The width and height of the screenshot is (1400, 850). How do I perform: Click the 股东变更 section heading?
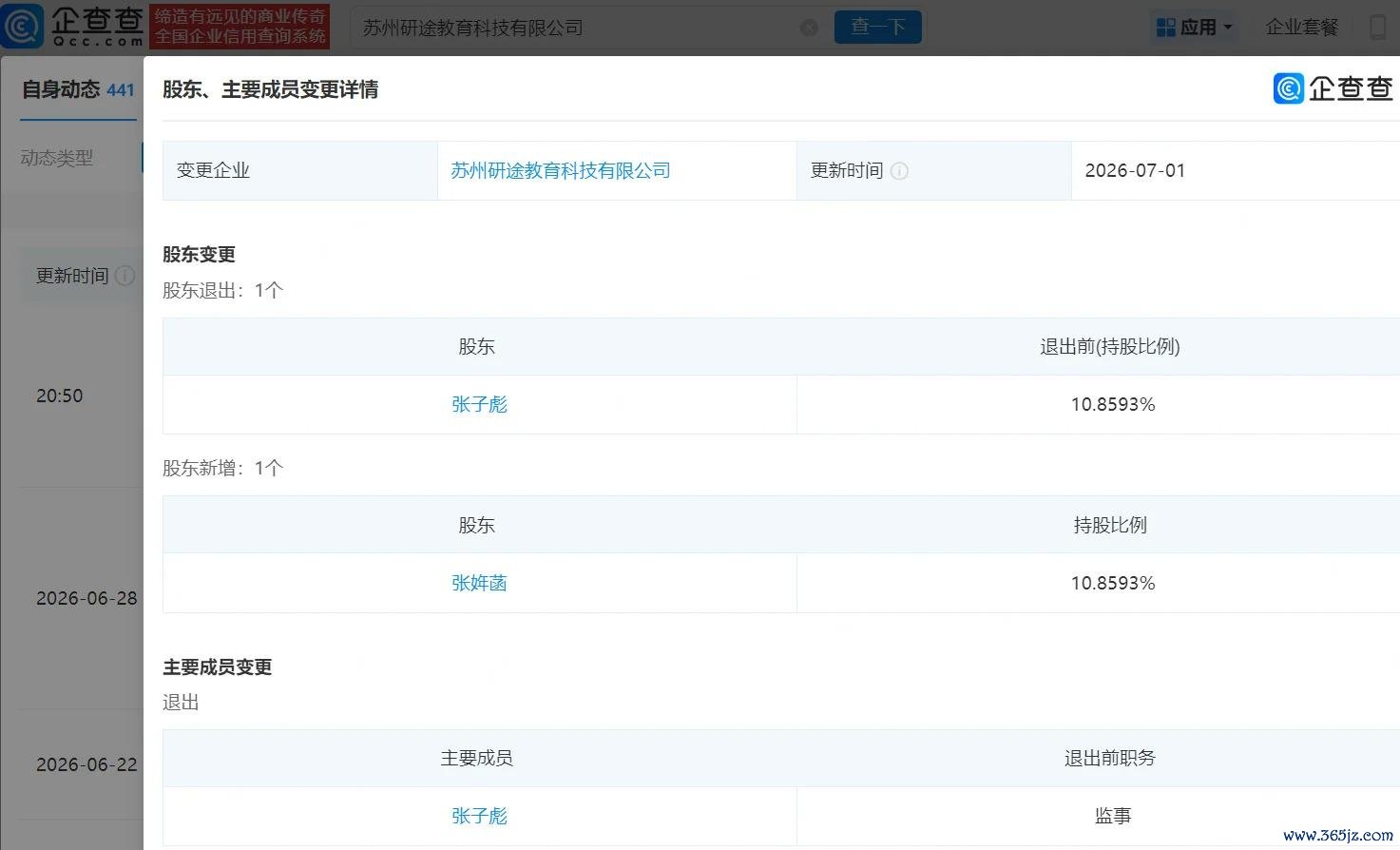pyautogui.click(x=199, y=254)
